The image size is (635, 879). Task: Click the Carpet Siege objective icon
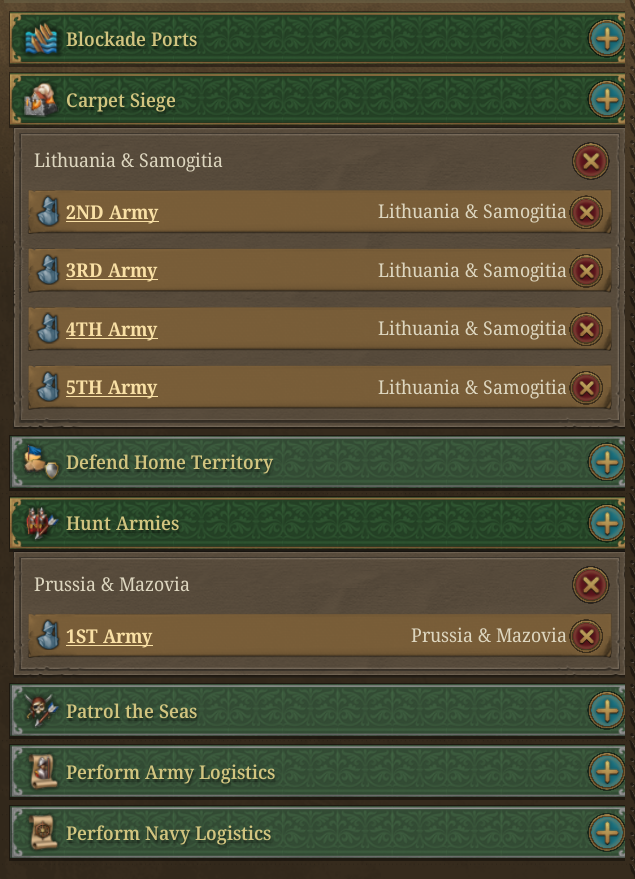42,101
